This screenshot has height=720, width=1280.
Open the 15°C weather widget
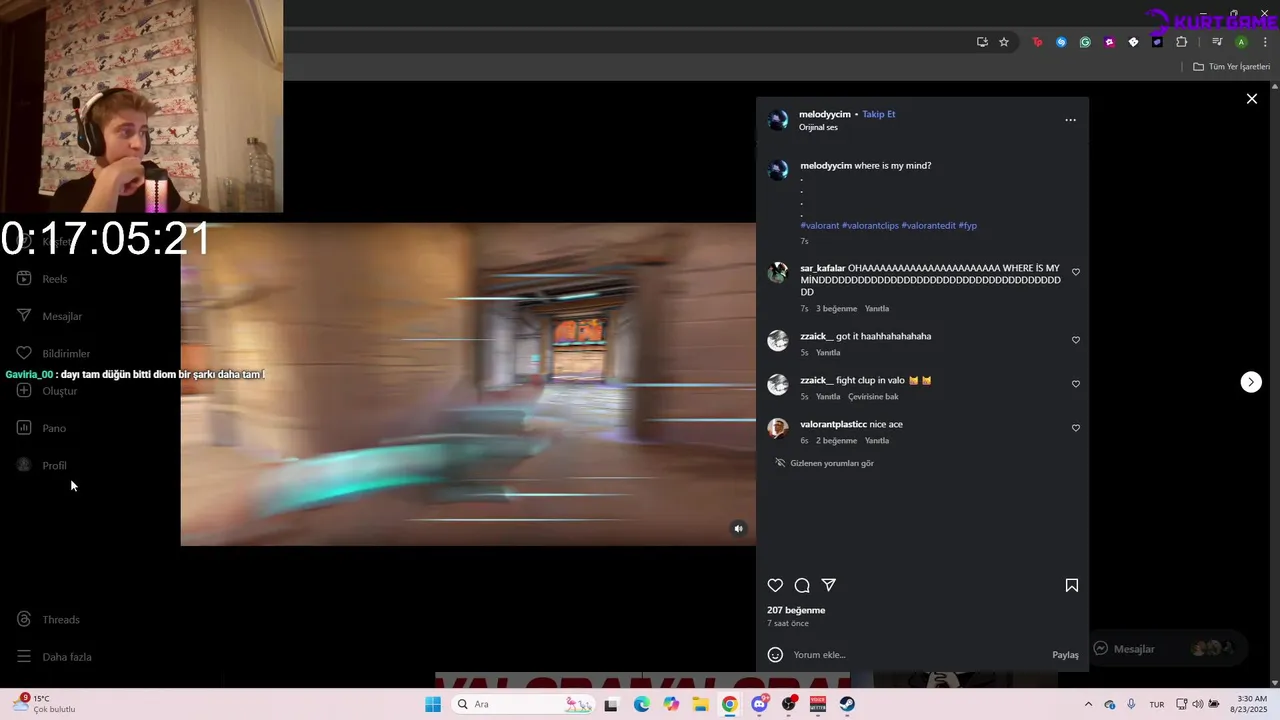(45, 704)
